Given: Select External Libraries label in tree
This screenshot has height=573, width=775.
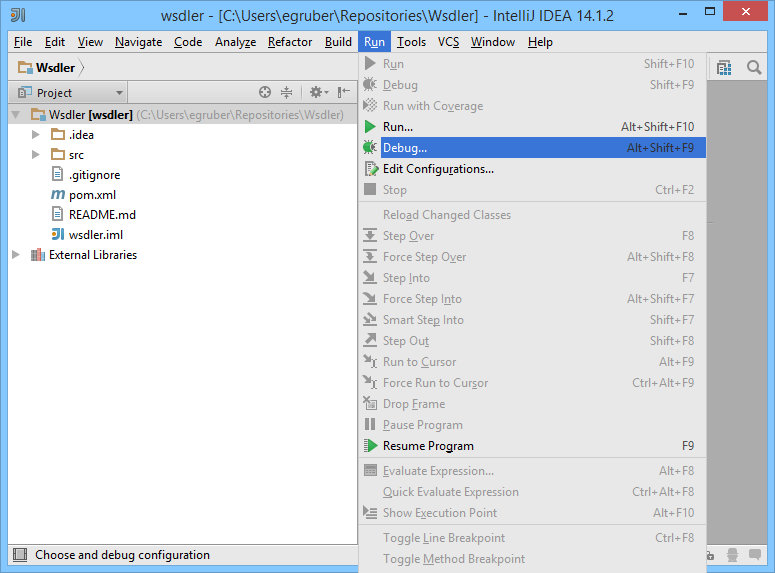Looking at the screenshot, I should click(93, 255).
